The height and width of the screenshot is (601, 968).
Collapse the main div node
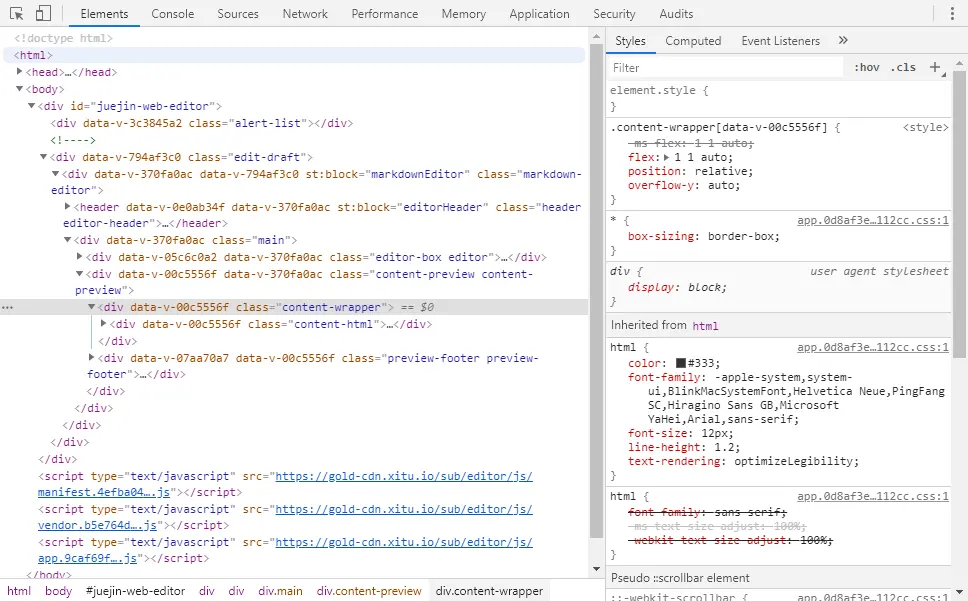(67, 239)
